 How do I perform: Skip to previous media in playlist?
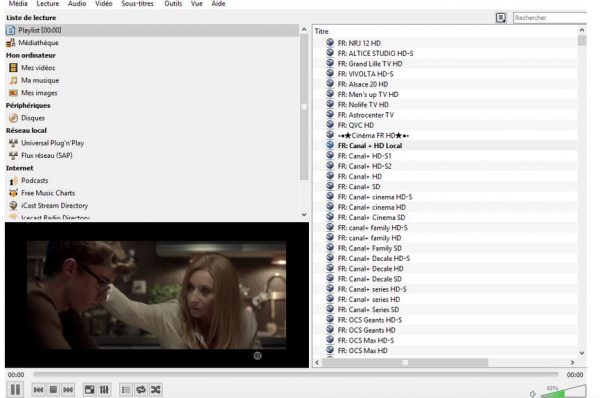pyautogui.click(x=38, y=390)
